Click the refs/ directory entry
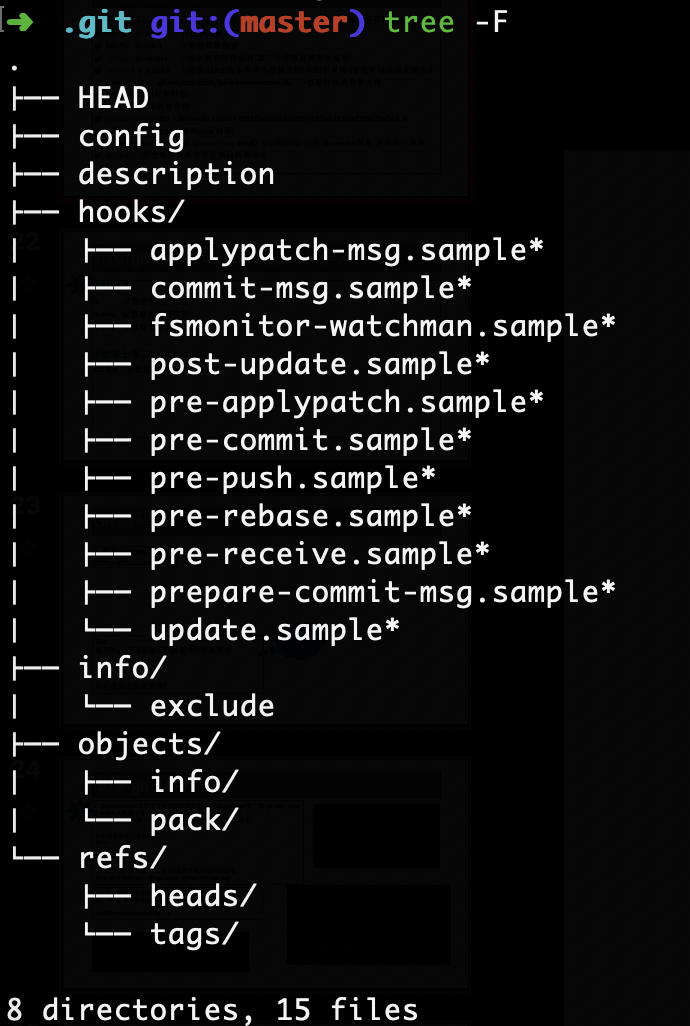The height and width of the screenshot is (1026, 690). pos(122,858)
